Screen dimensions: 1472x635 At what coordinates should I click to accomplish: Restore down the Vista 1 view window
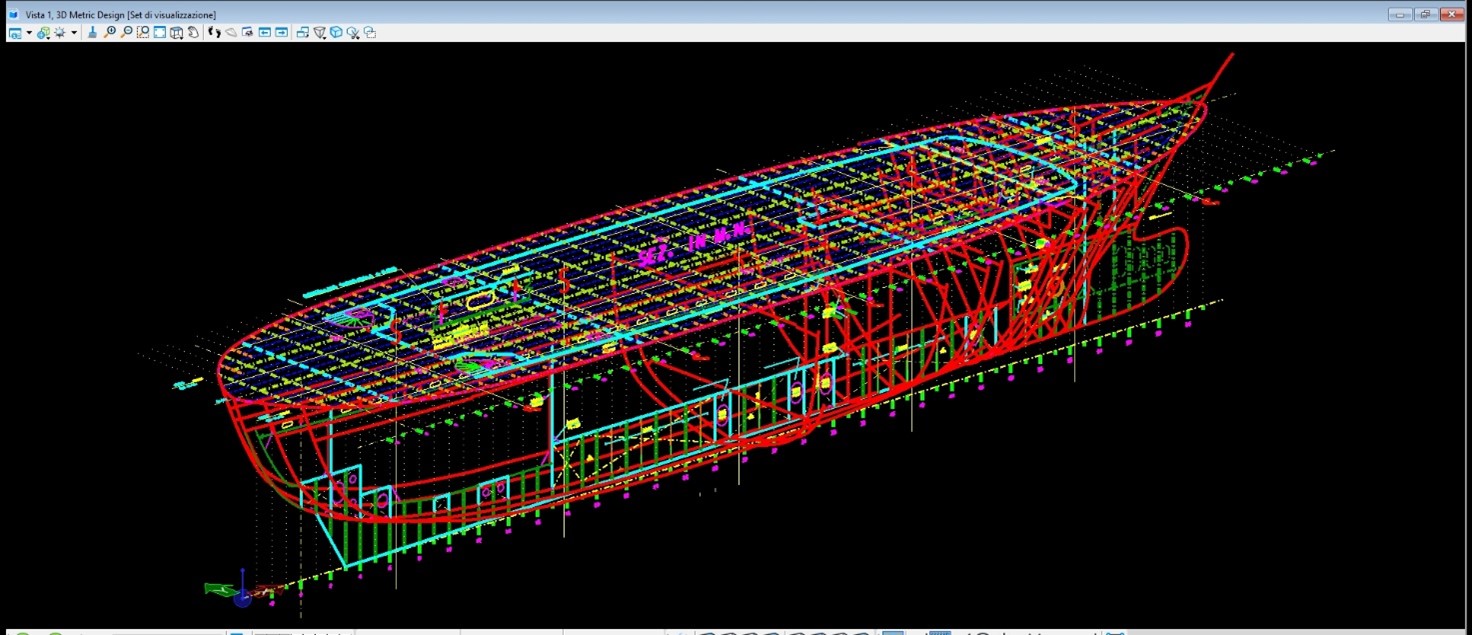[1425, 14]
